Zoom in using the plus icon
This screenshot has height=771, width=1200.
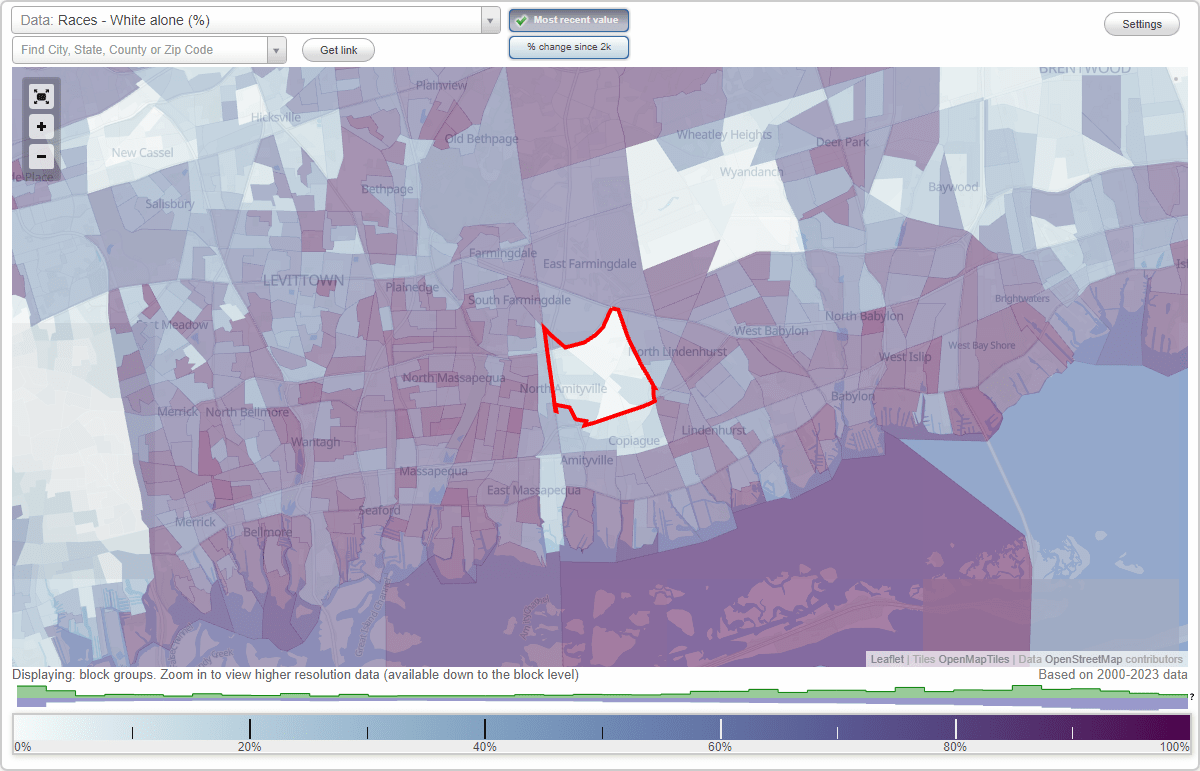coord(41,127)
